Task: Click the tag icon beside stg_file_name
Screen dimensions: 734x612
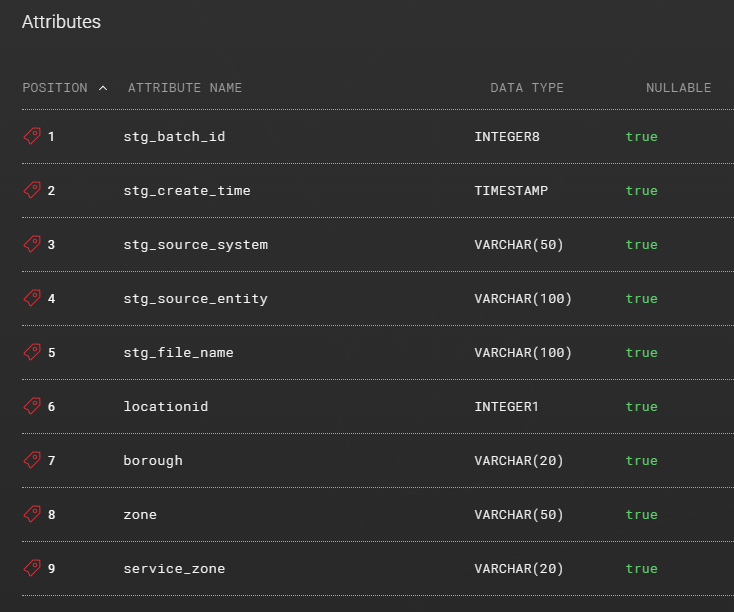Action: point(32,352)
